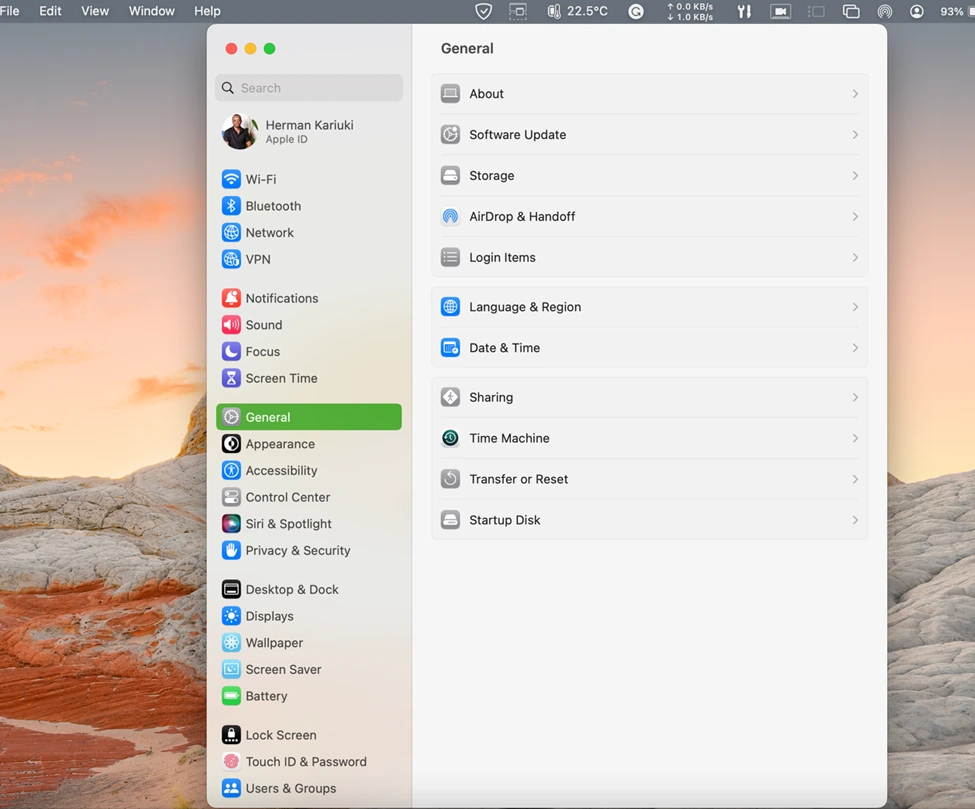Click the battery percentage in the menu bar
975x809 pixels.
coord(951,11)
